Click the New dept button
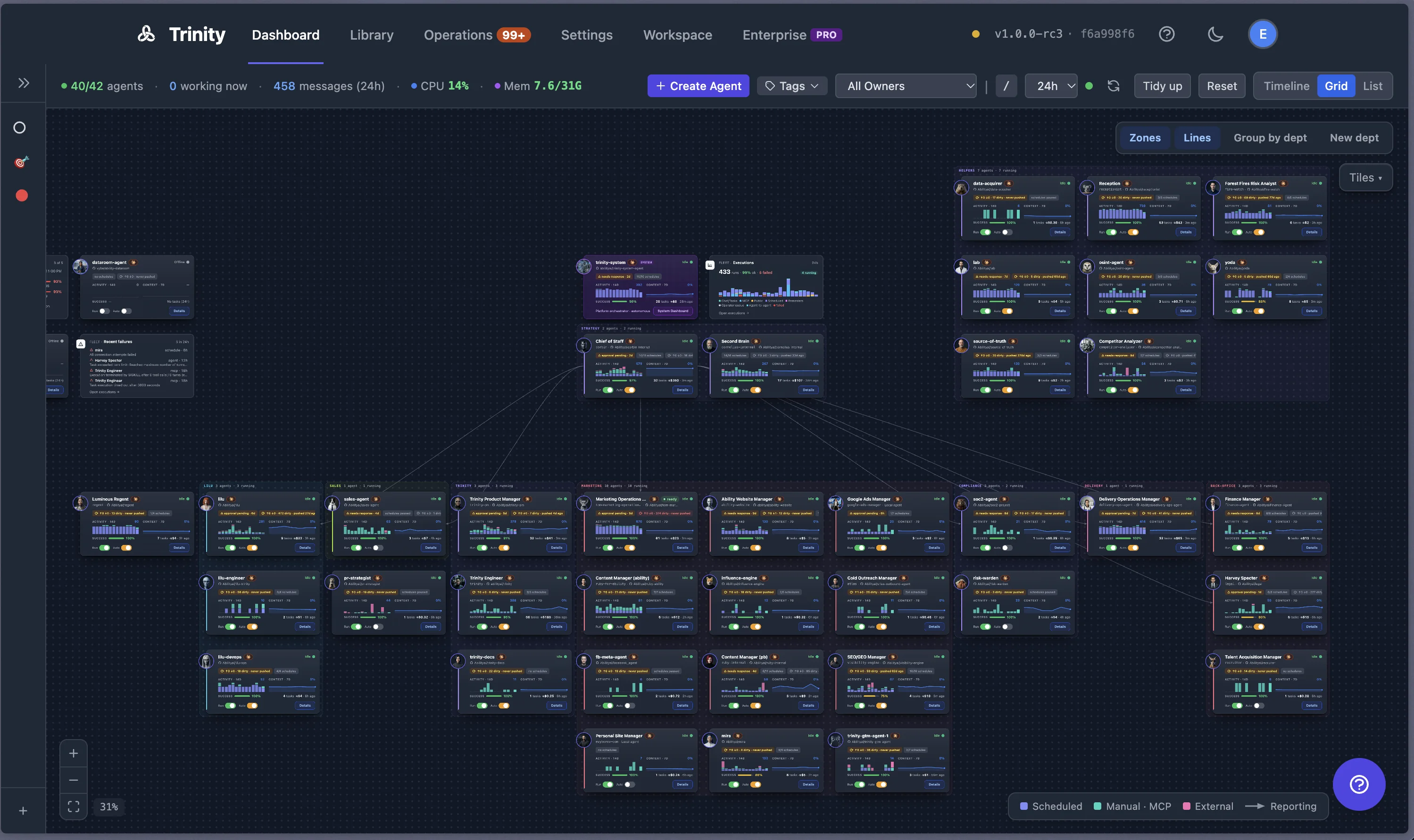The width and height of the screenshot is (1414, 840). pos(1354,138)
